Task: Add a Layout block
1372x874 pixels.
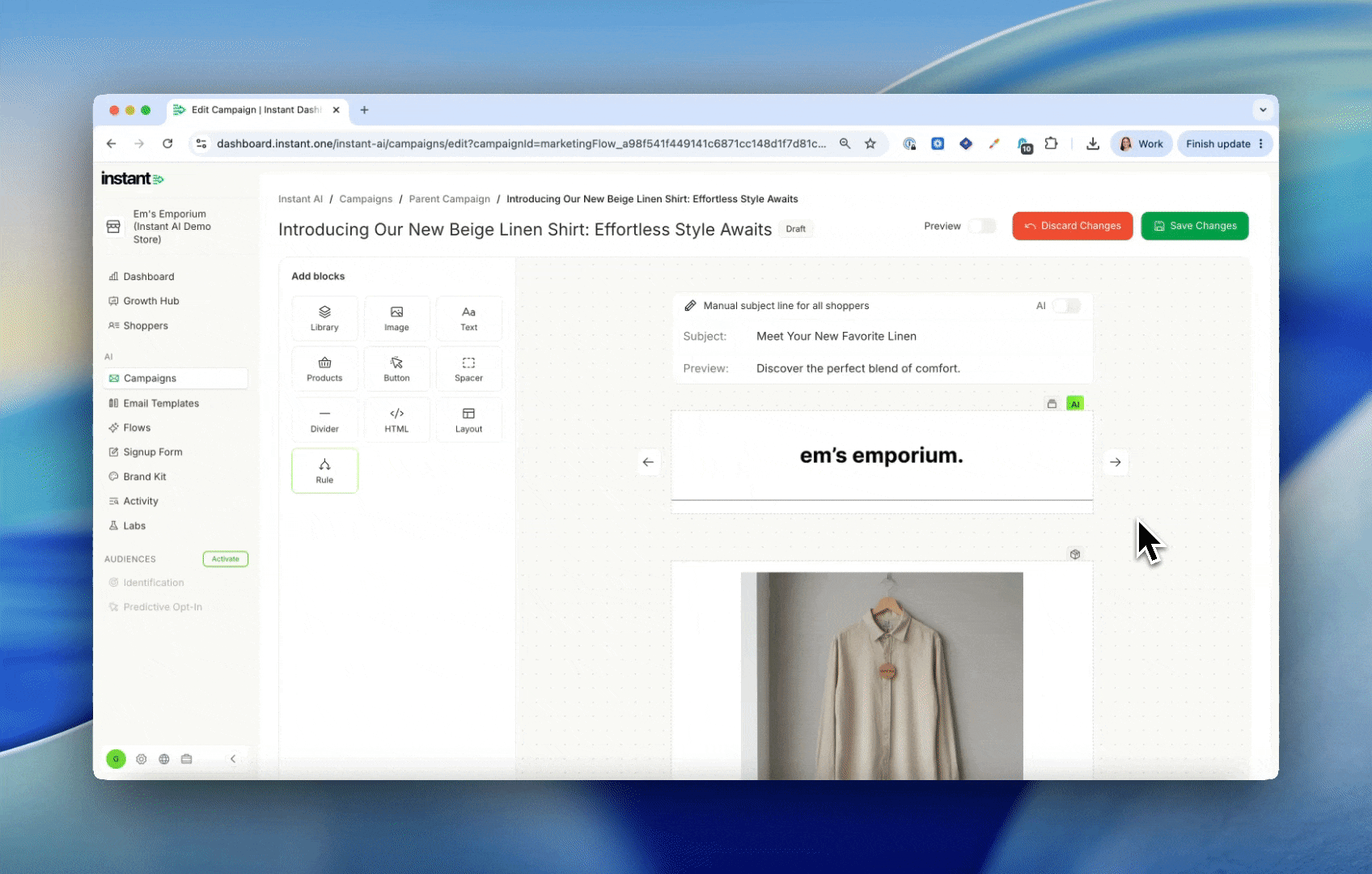Action: pos(468,420)
